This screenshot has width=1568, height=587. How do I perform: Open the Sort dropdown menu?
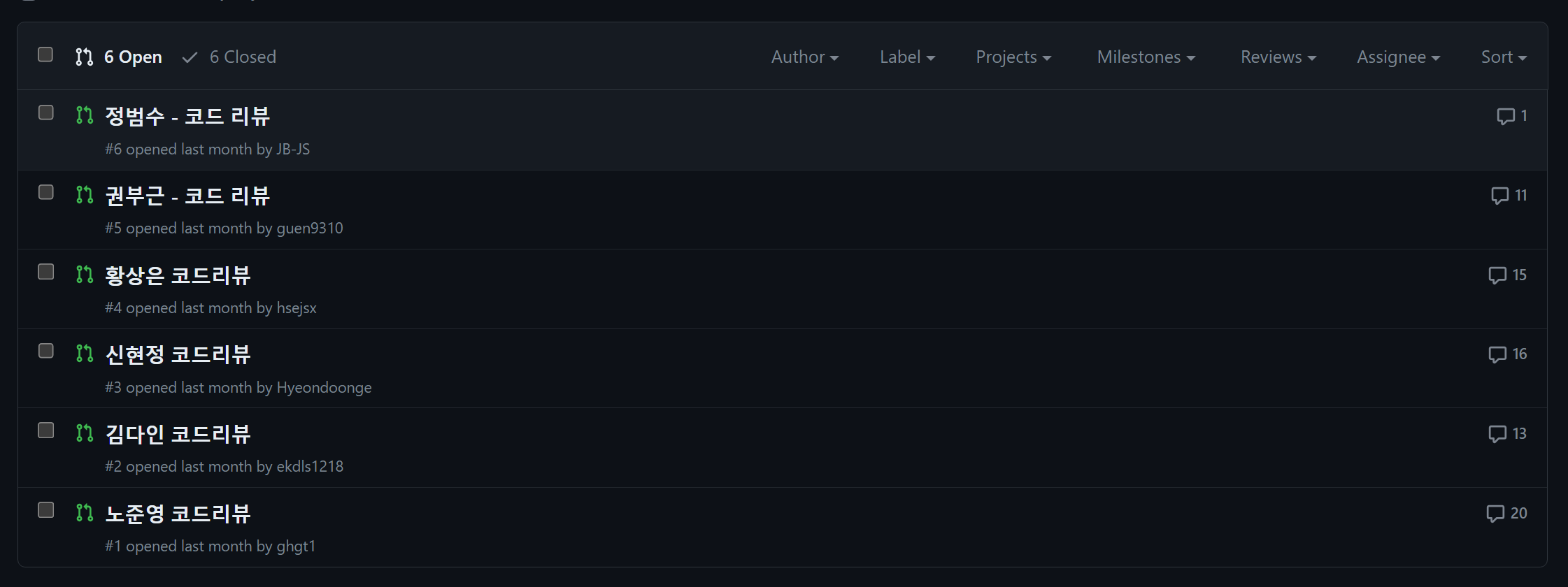coord(1504,57)
